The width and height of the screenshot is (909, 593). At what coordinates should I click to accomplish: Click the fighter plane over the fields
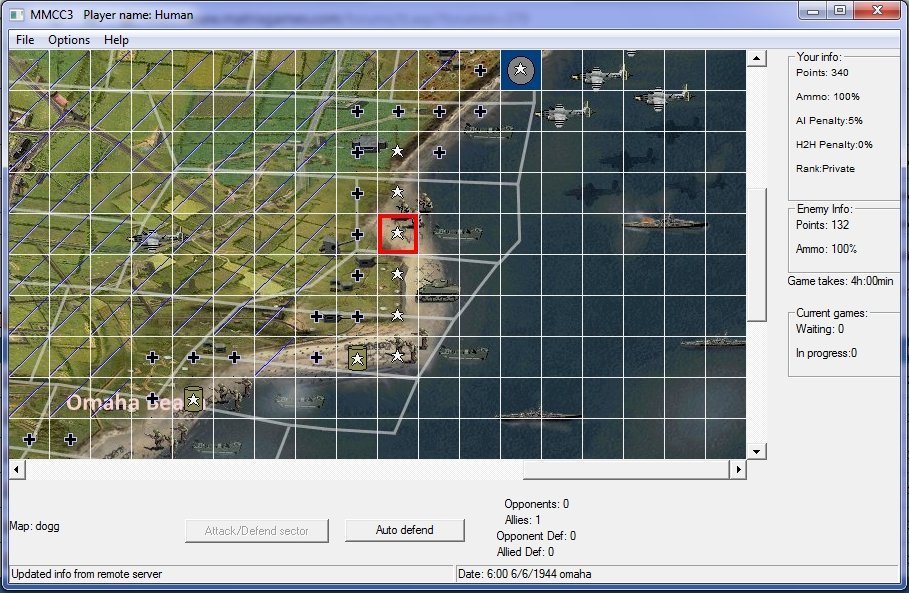pos(155,239)
